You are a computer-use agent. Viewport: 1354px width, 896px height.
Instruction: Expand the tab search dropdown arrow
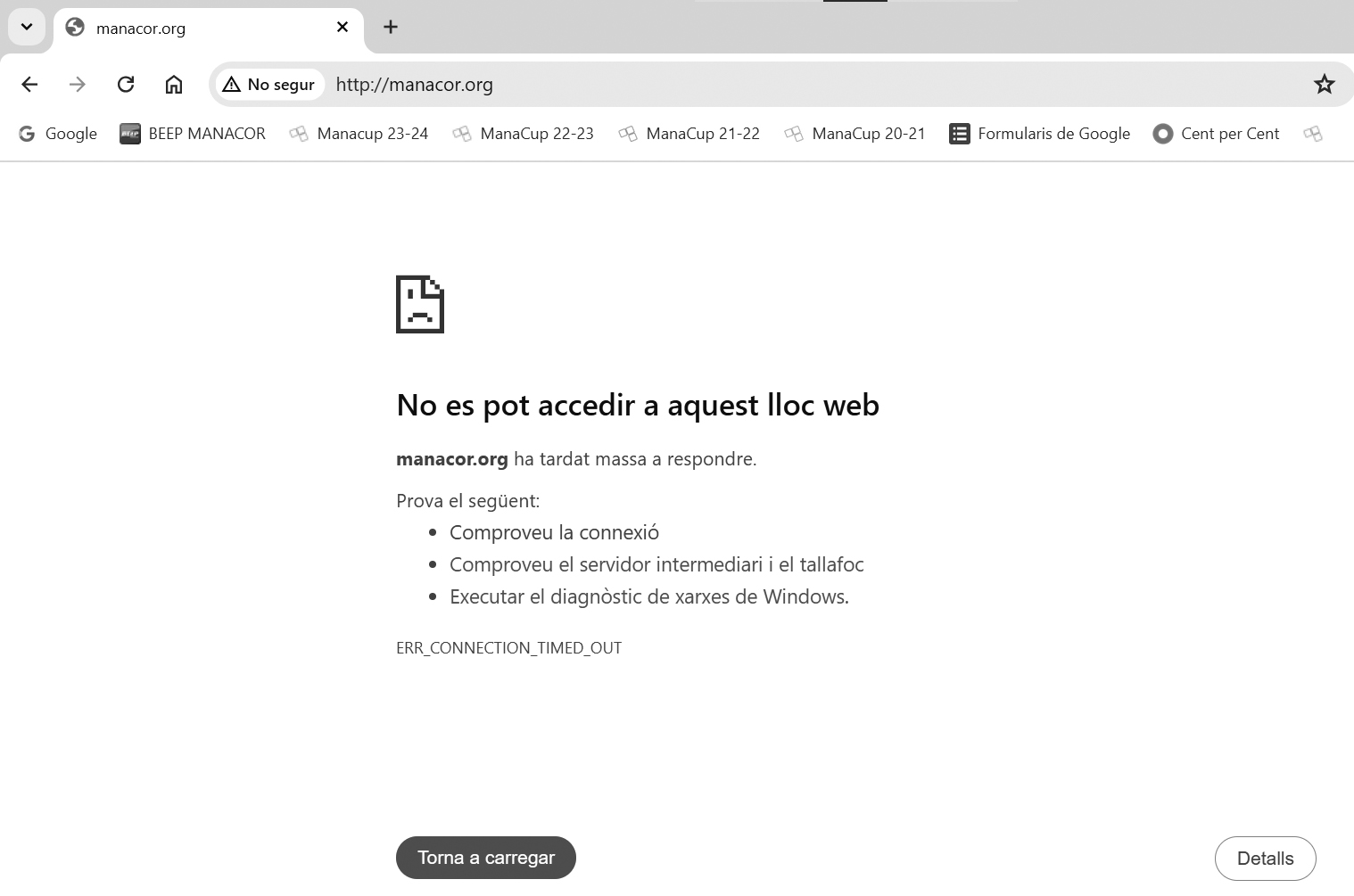pyautogui.click(x=27, y=27)
